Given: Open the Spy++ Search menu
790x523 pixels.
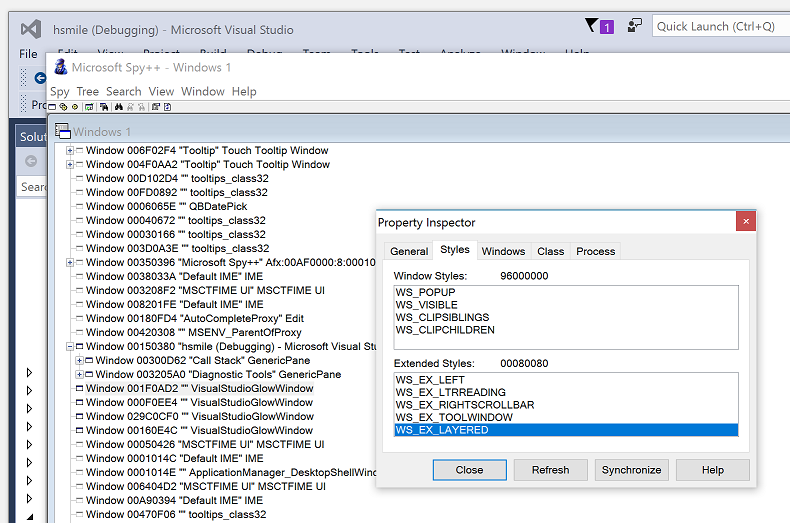Looking at the screenshot, I should [123, 91].
